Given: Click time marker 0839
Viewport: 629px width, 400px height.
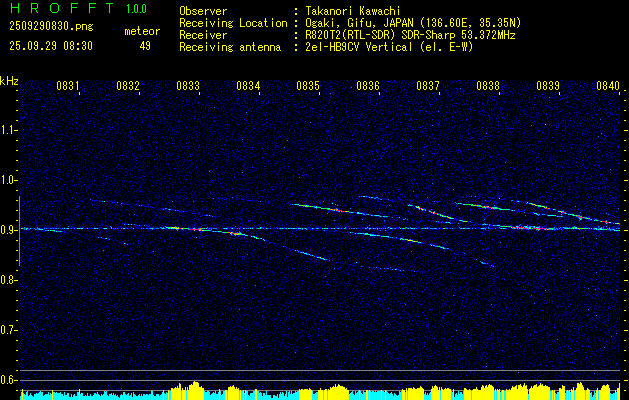Looking at the screenshot, I should point(548,86).
